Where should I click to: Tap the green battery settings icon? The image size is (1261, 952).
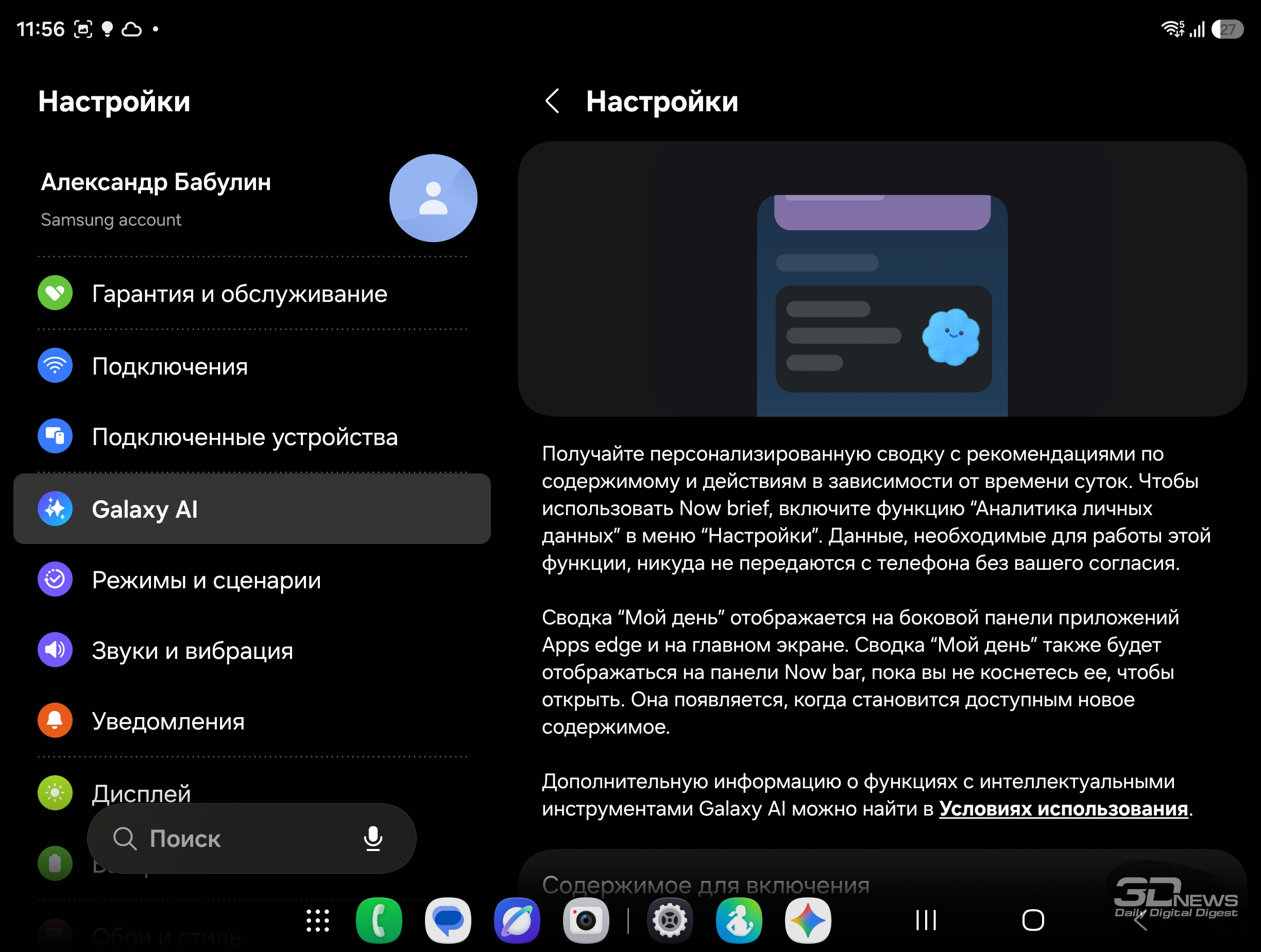point(55,863)
